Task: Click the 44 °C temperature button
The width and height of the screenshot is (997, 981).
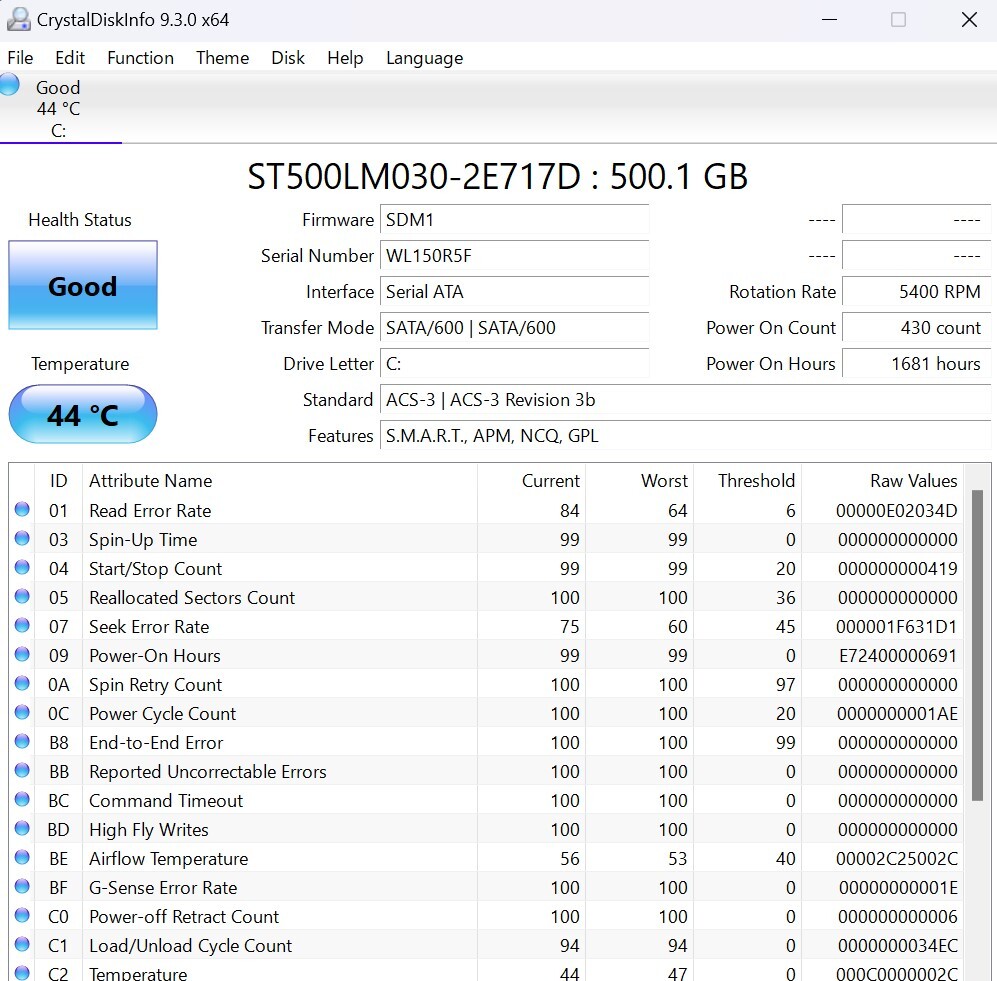Action: [83, 414]
